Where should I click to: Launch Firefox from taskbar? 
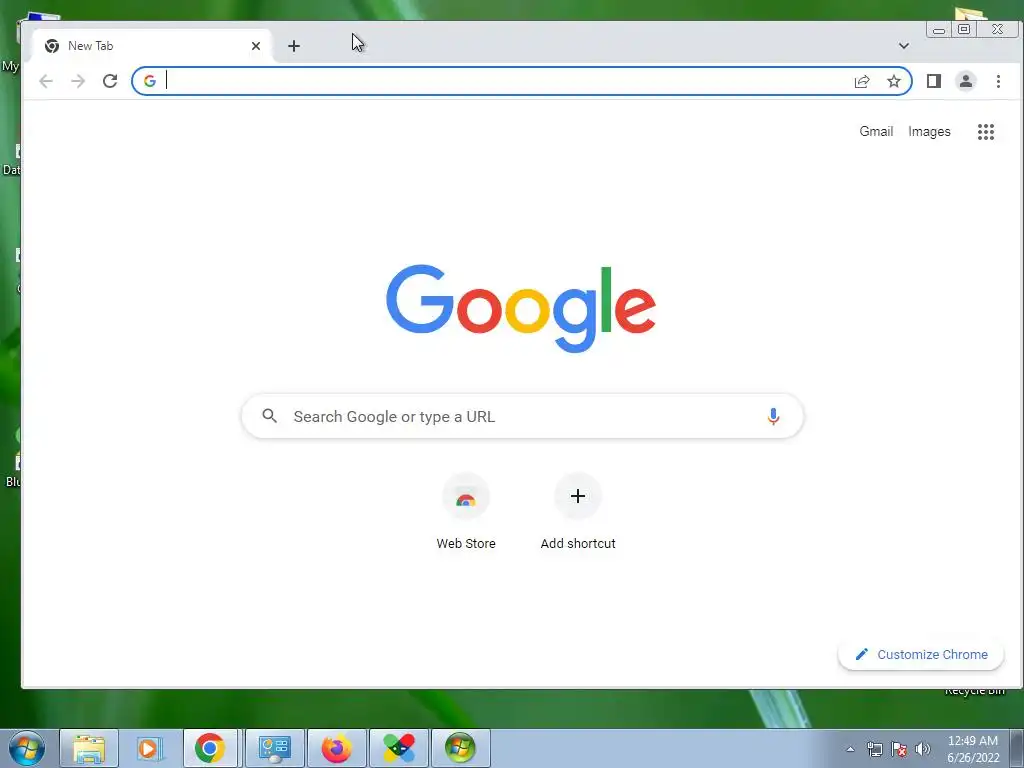point(336,748)
